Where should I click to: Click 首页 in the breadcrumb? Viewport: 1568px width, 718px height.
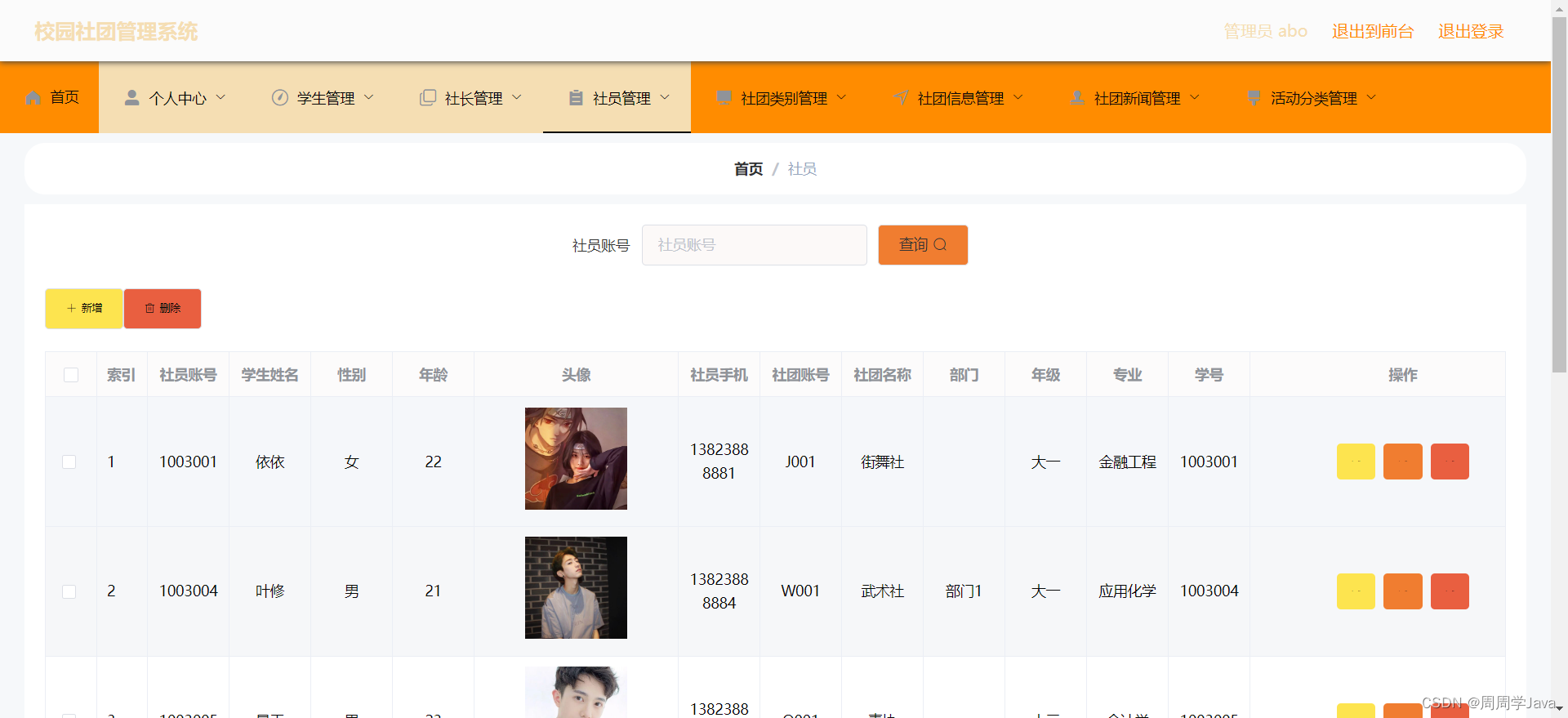click(x=748, y=169)
